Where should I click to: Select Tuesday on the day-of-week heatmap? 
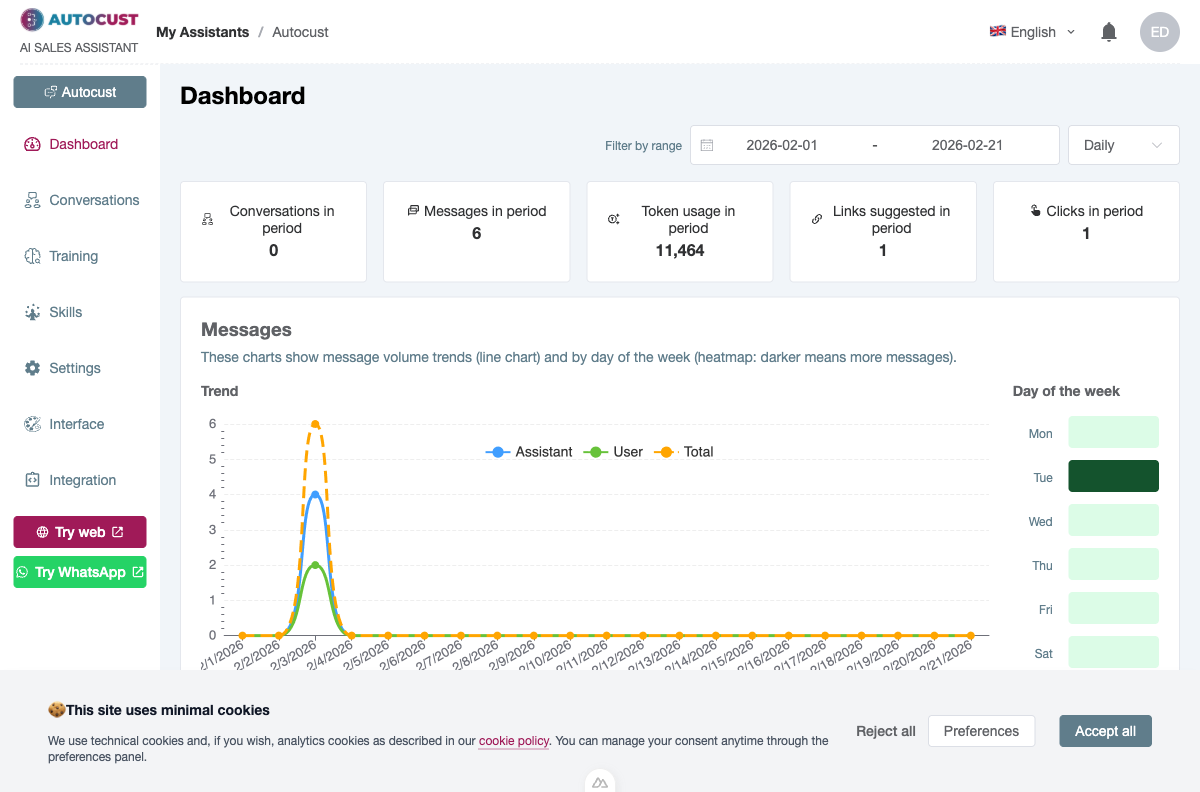click(1113, 476)
